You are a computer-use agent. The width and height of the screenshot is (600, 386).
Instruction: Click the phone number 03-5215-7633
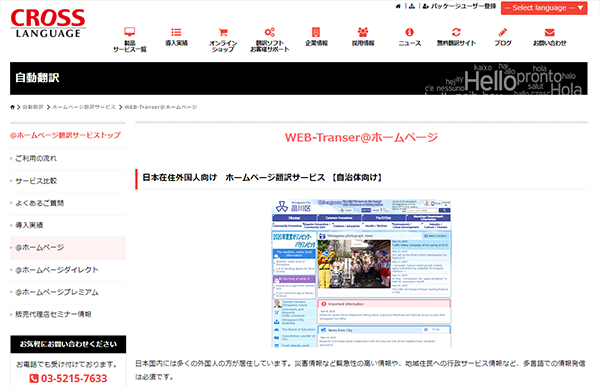[x=74, y=378]
